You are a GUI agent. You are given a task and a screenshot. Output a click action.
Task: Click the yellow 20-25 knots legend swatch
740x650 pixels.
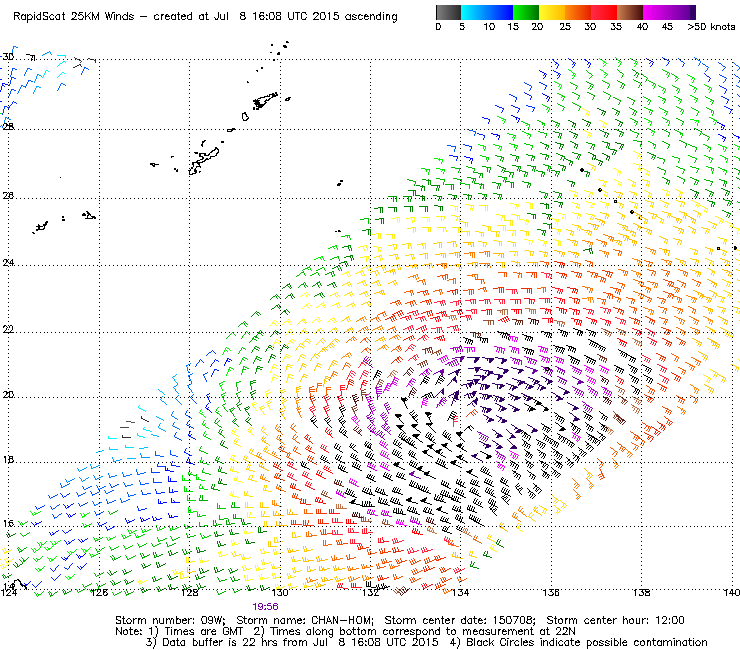point(552,12)
